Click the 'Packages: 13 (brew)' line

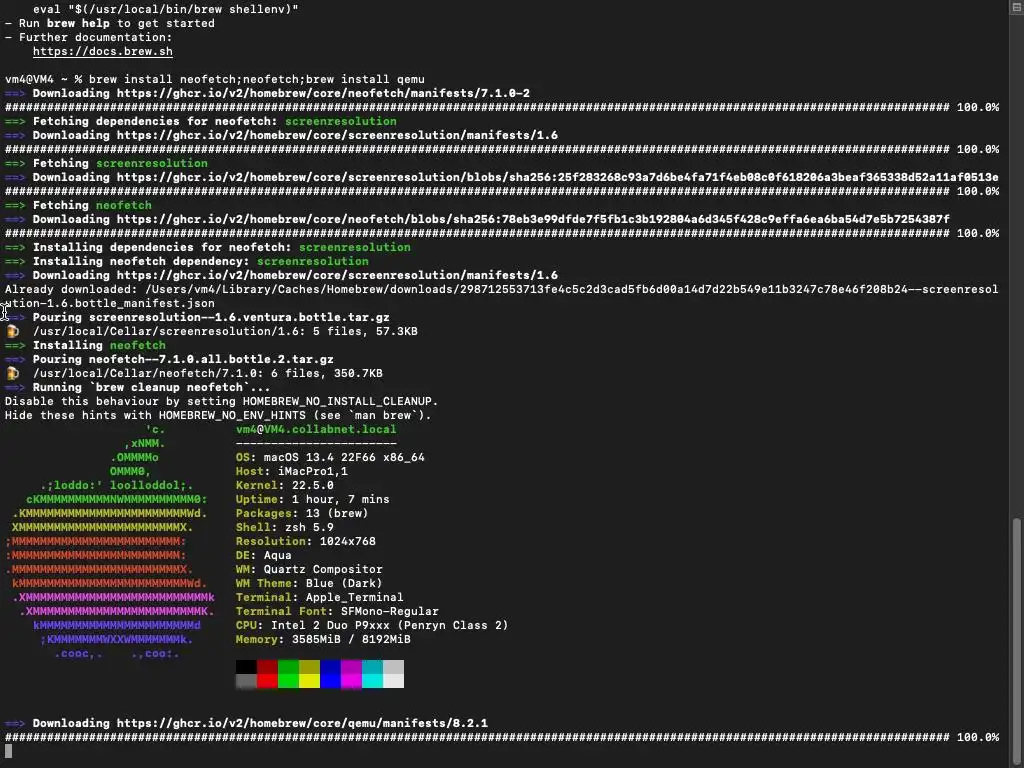click(302, 513)
